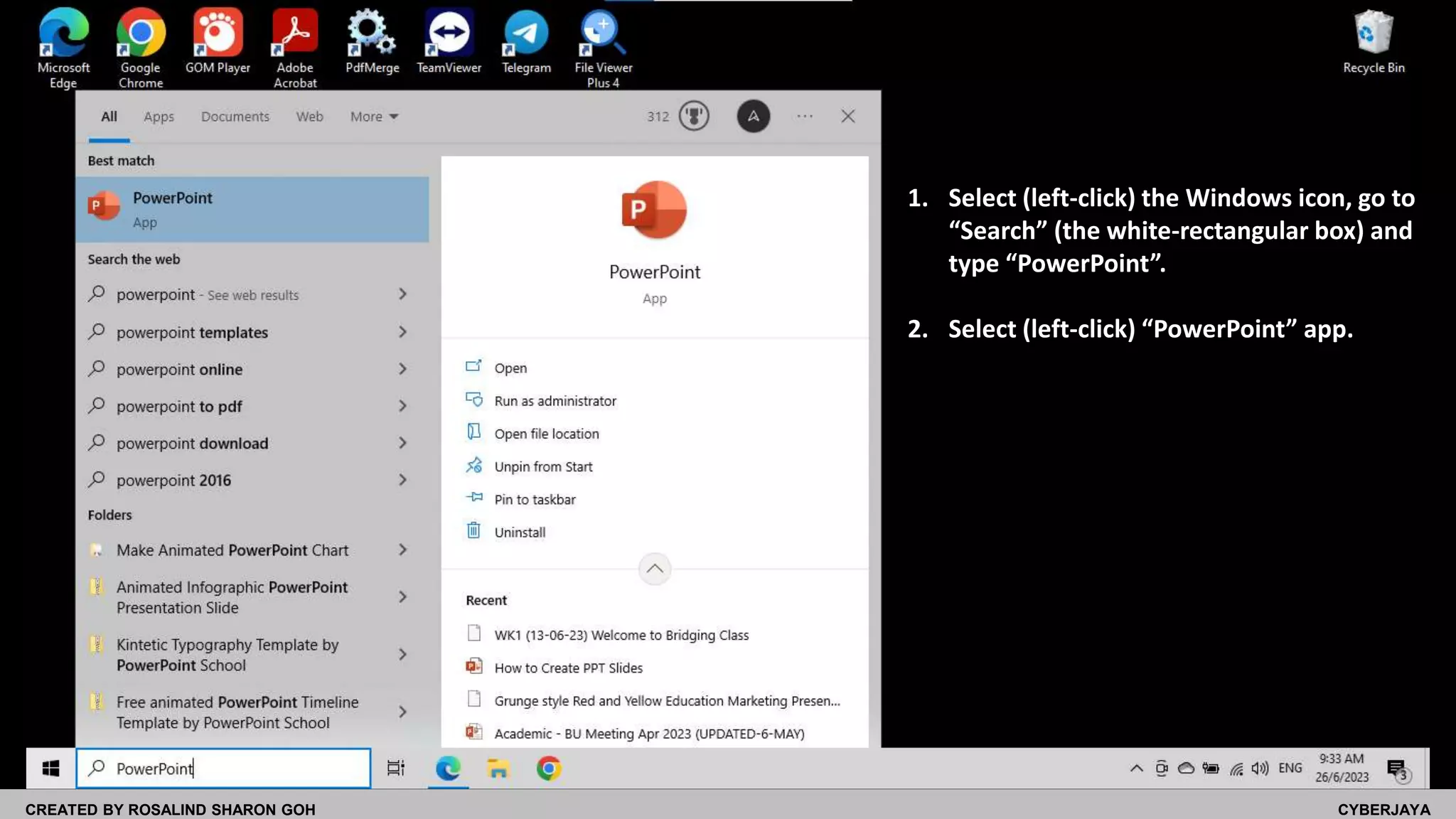Open File Explorer from taskbar
The image size is (1456, 819).
click(498, 769)
